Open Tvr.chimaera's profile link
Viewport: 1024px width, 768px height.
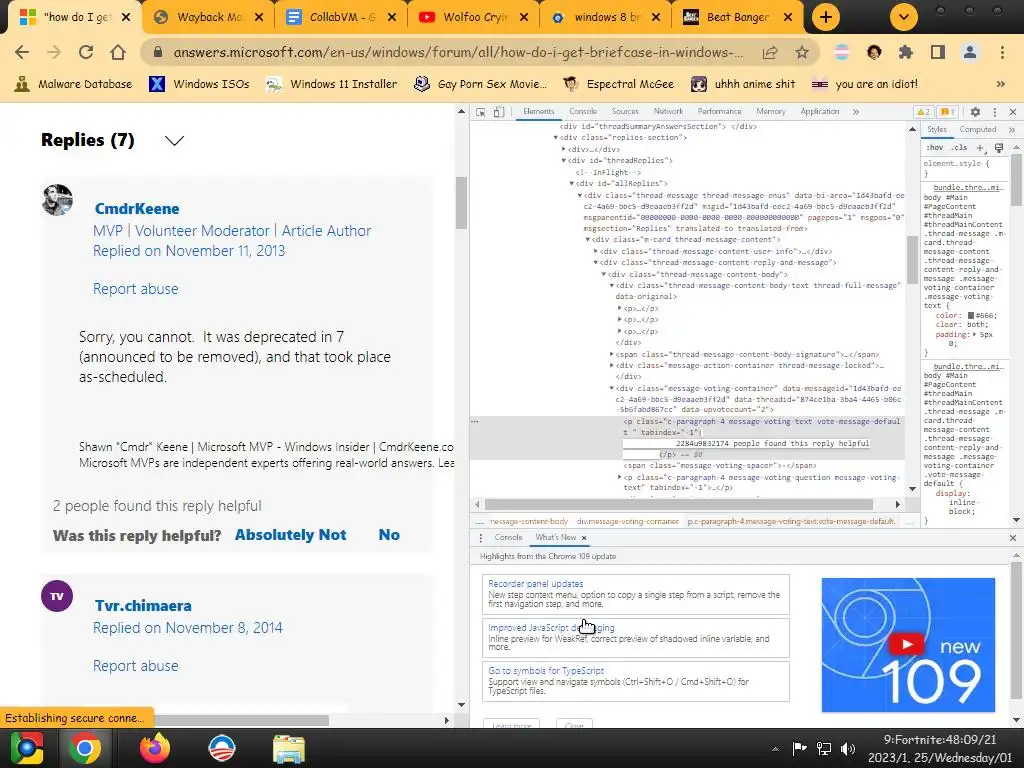click(x=143, y=606)
